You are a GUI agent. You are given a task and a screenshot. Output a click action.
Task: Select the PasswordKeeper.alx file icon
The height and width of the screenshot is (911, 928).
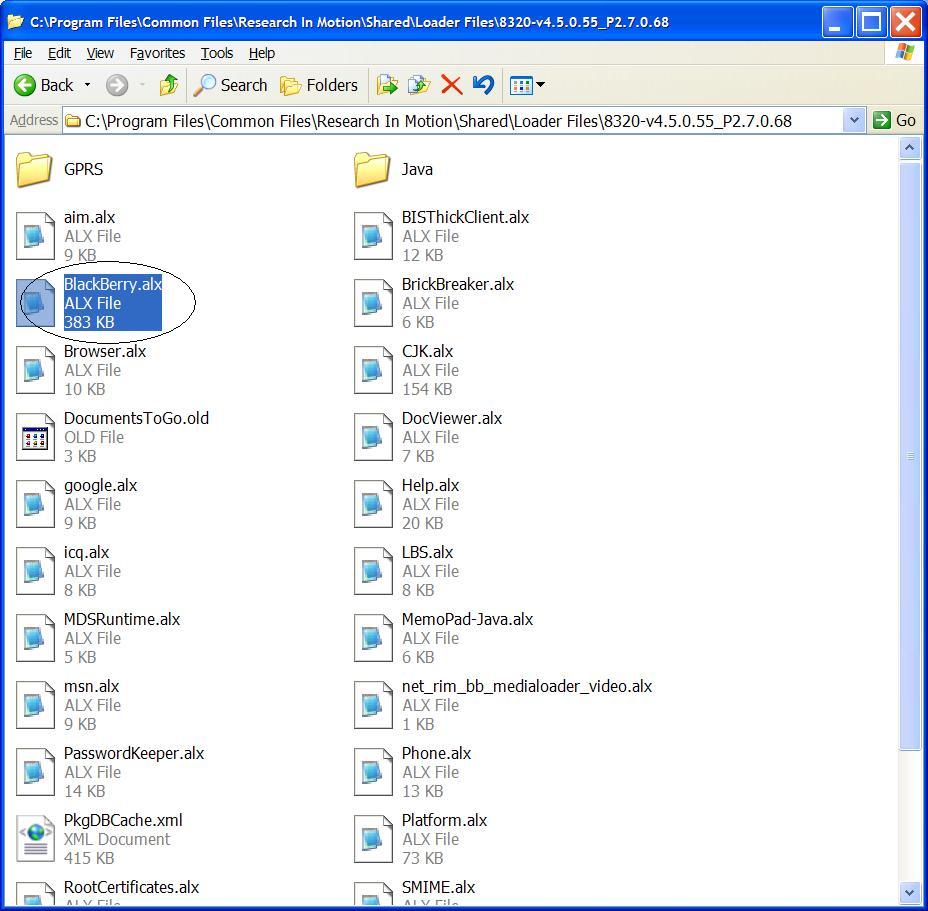point(35,771)
